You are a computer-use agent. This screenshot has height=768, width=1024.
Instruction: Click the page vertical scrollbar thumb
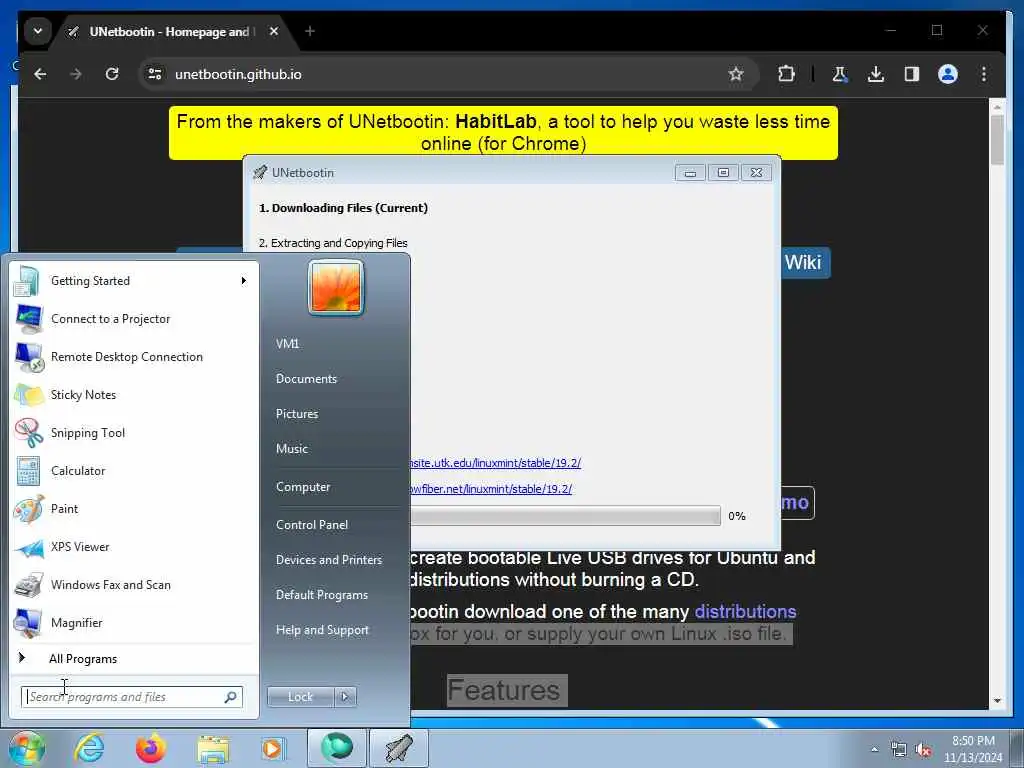coord(997,140)
